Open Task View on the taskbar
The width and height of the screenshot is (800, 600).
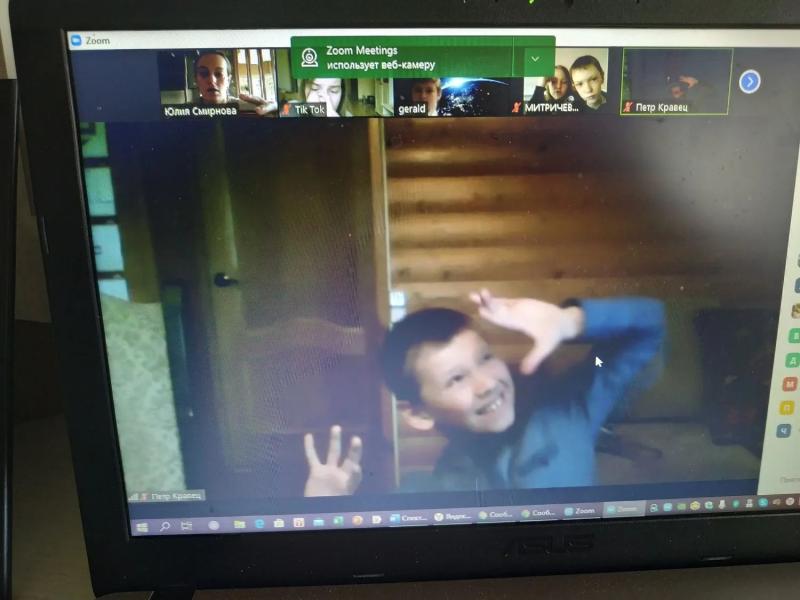(187, 526)
